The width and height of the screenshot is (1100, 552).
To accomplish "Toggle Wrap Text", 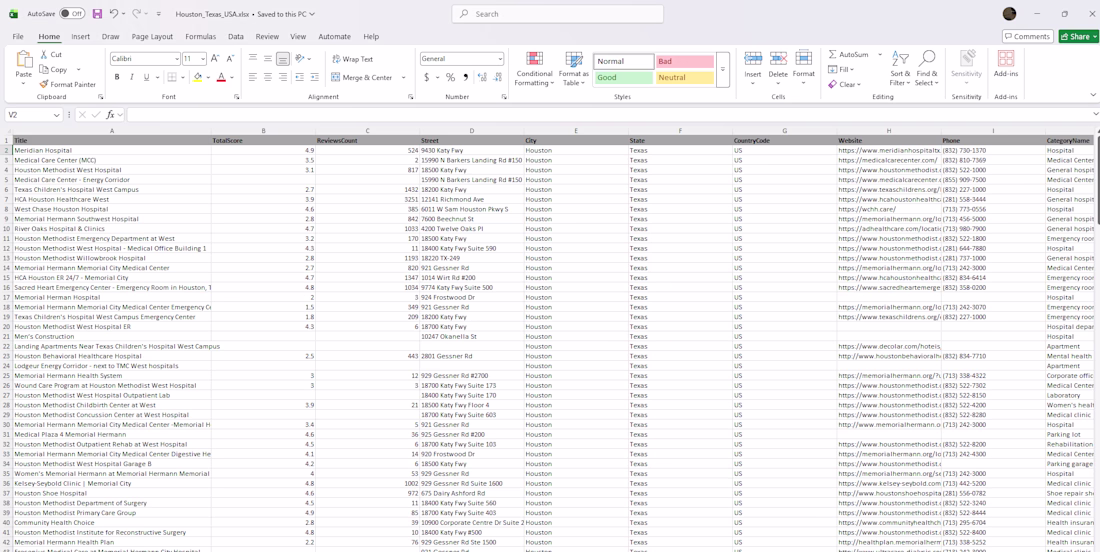I will pos(353,59).
